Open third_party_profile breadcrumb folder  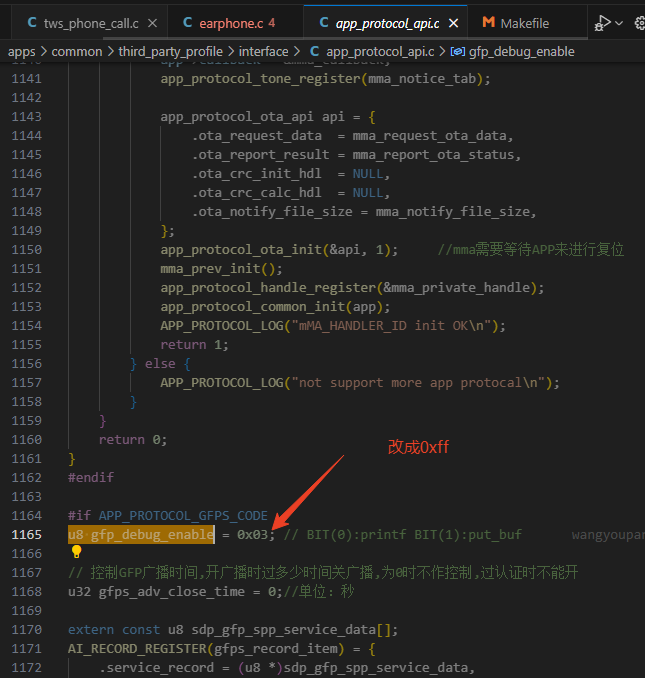point(171,52)
